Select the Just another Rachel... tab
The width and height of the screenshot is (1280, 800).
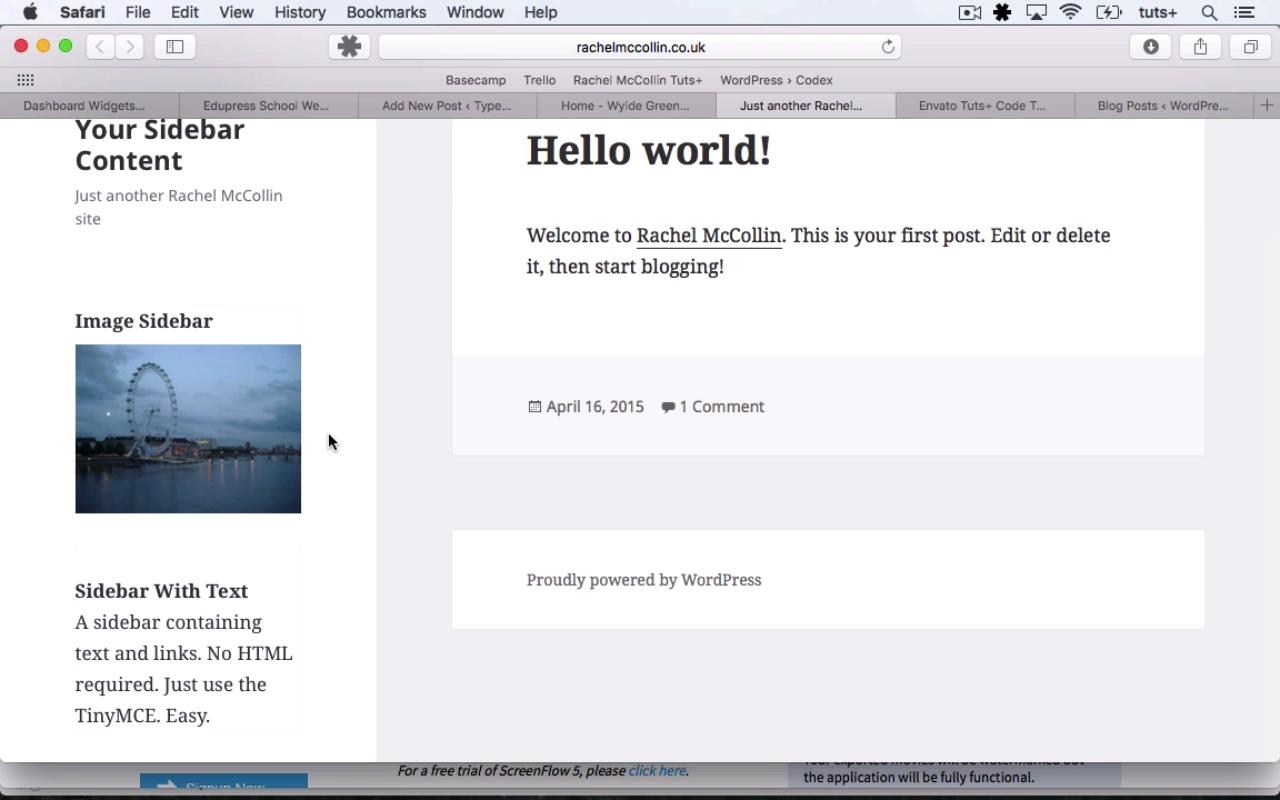805,105
